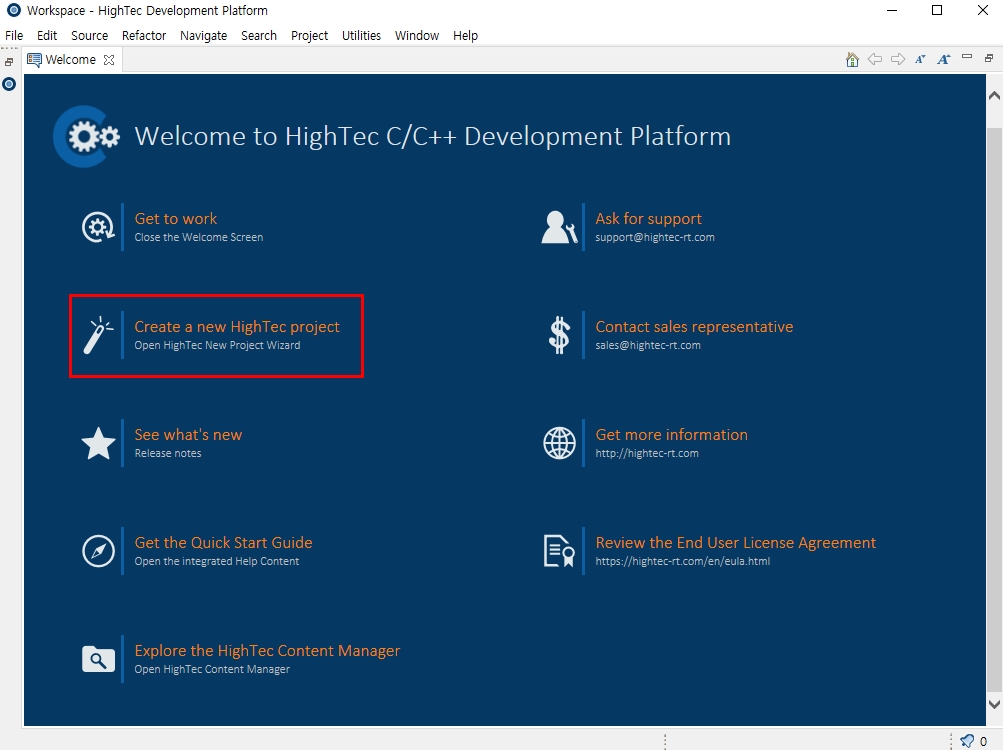Click the dollar sign sales icon
Viewport: 1003px width, 750px height.
click(559, 335)
